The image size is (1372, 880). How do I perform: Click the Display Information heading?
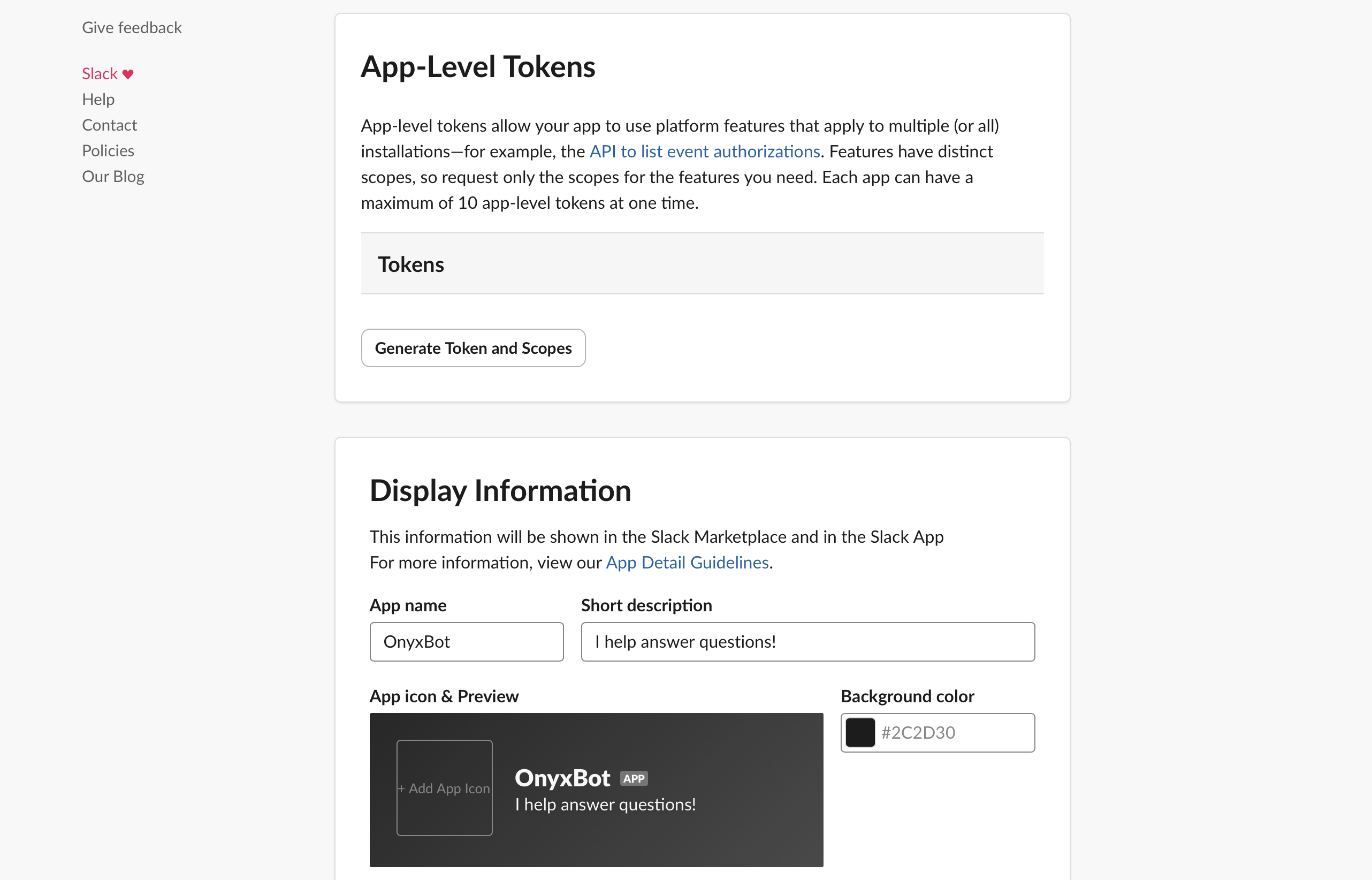pyautogui.click(x=501, y=490)
